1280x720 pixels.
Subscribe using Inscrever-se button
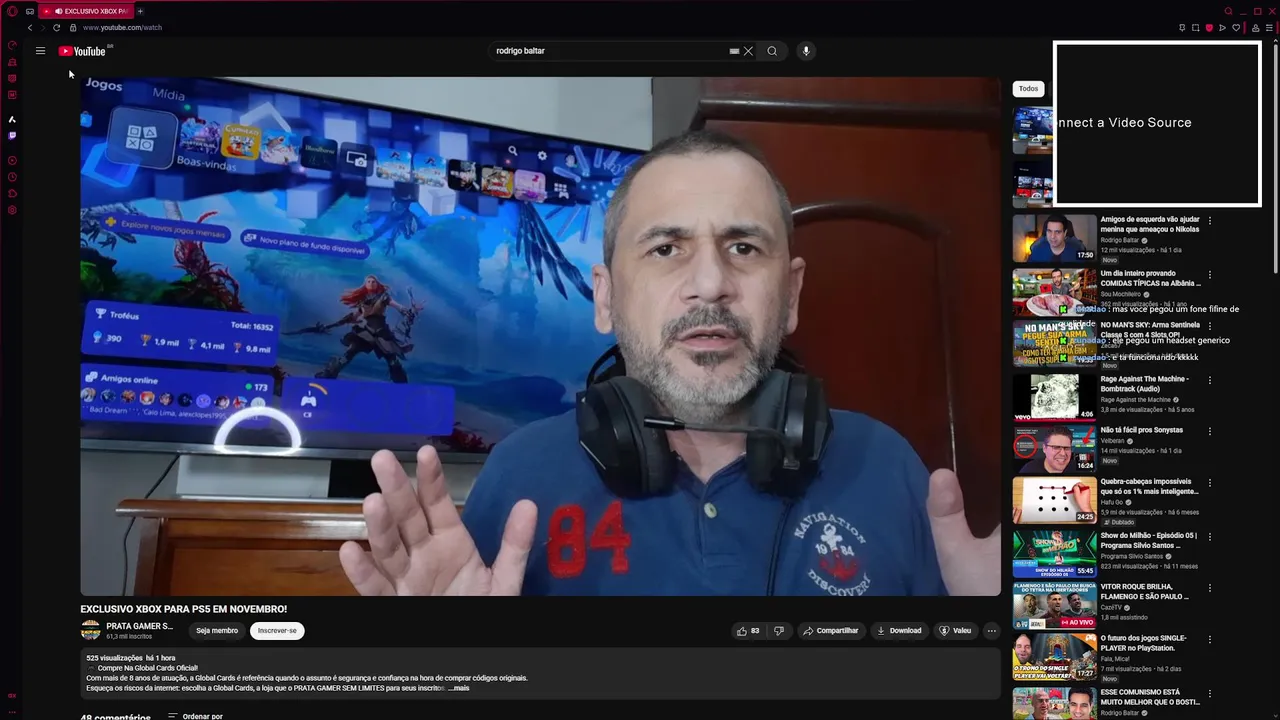pyautogui.click(x=277, y=631)
